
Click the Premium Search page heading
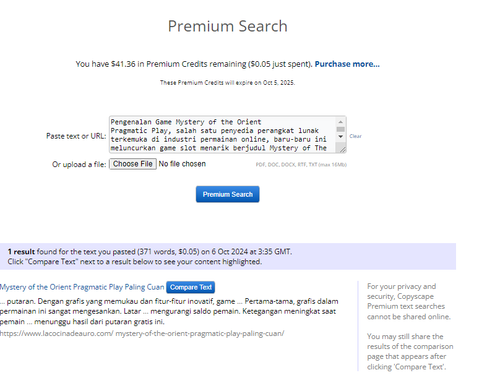[228, 26]
